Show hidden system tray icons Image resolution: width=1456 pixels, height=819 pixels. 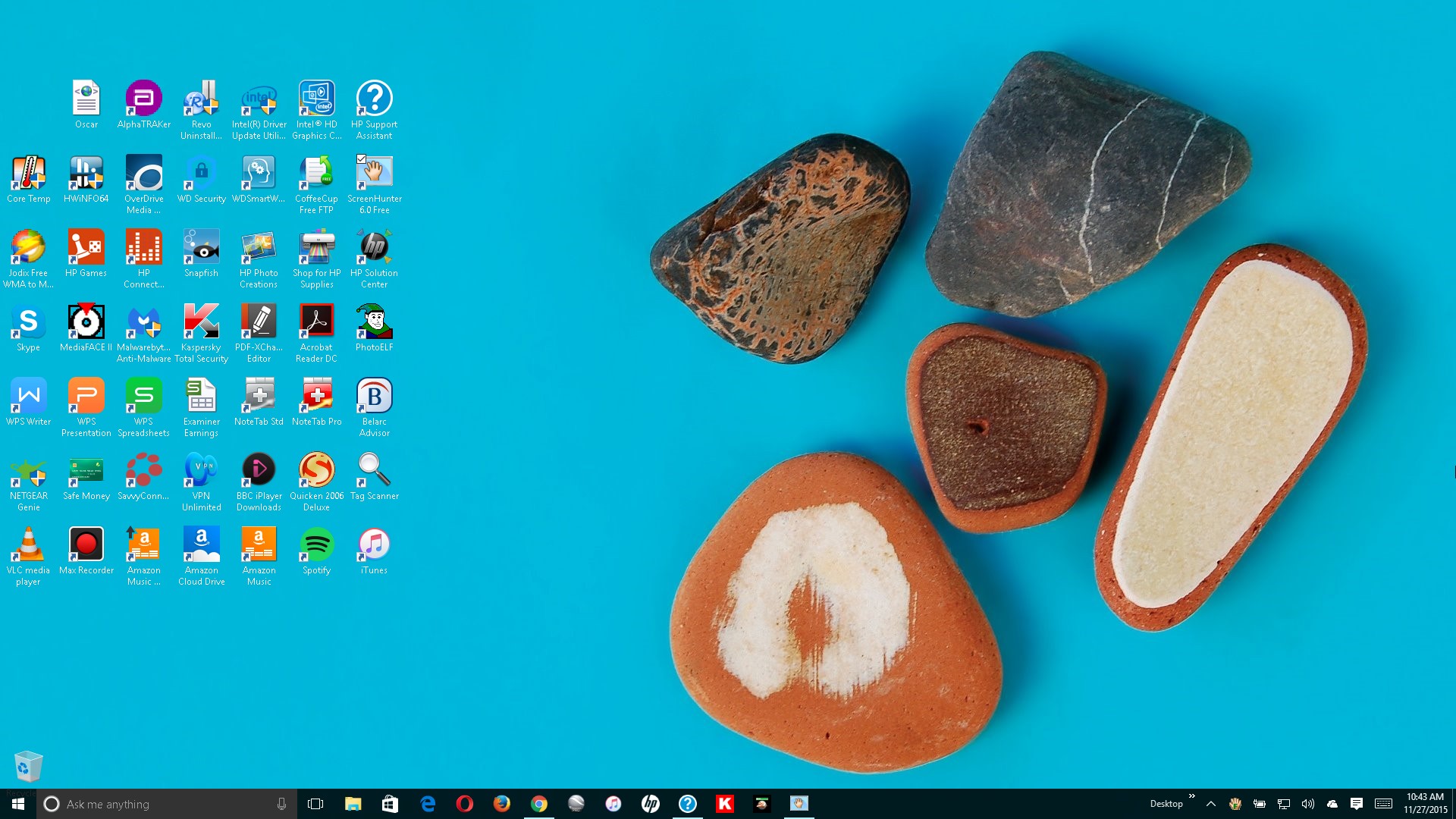(x=1211, y=804)
